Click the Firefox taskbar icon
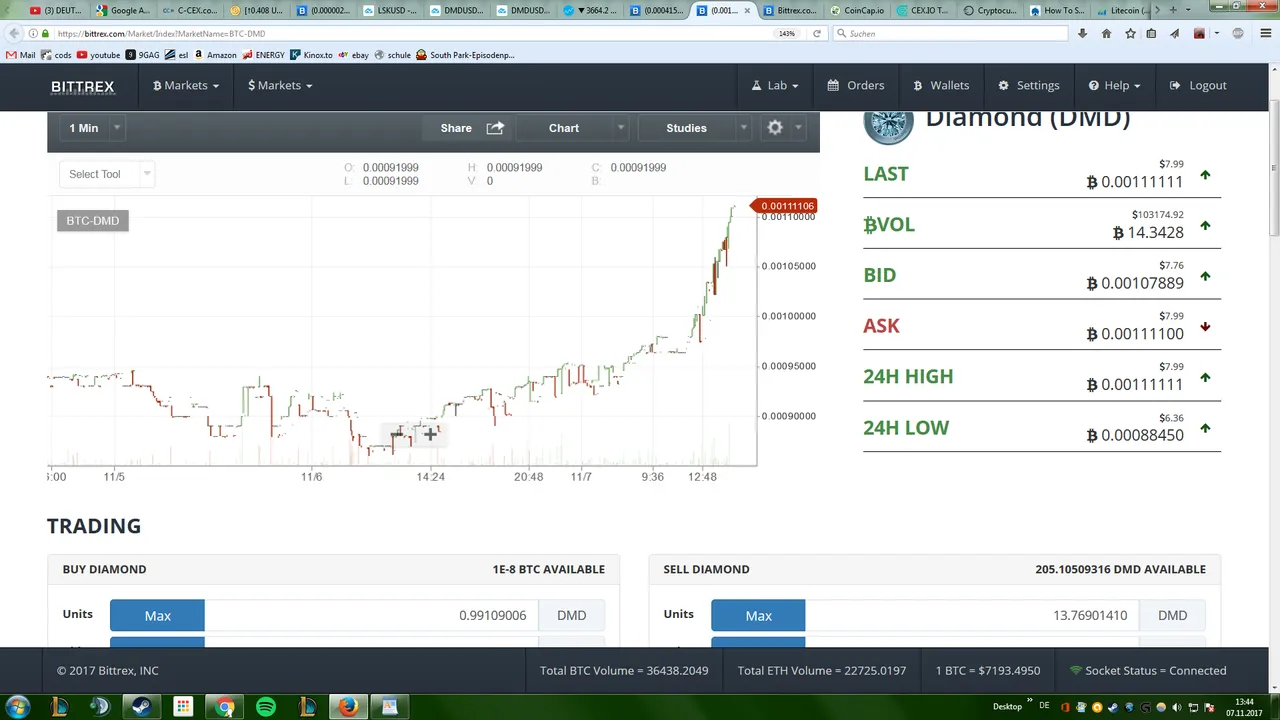 (x=347, y=707)
